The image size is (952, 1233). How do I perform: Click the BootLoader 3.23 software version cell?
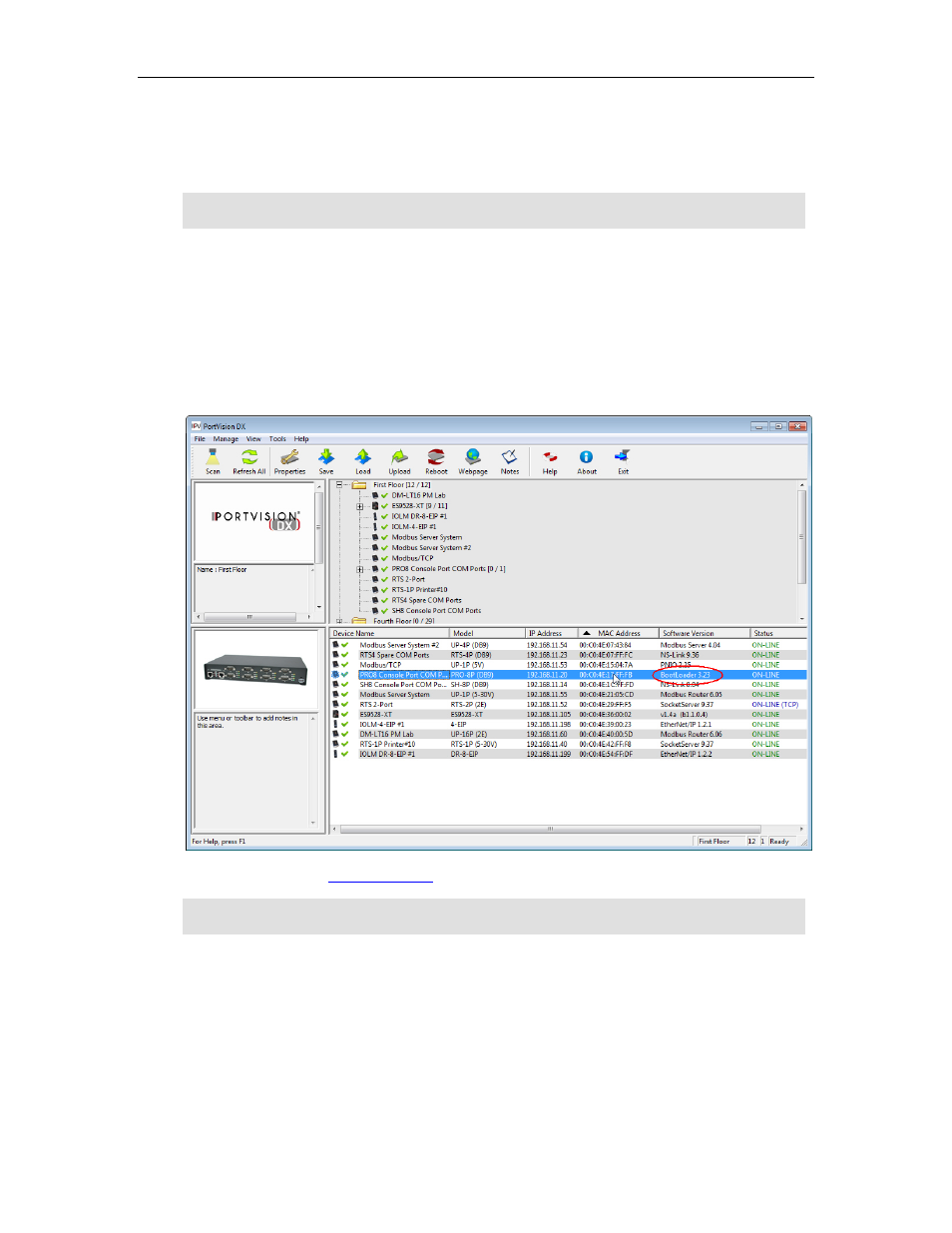(686, 675)
